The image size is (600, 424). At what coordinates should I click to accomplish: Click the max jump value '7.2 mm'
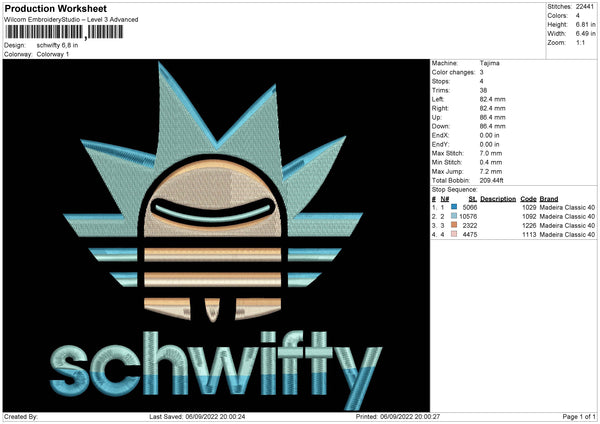coord(491,171)
